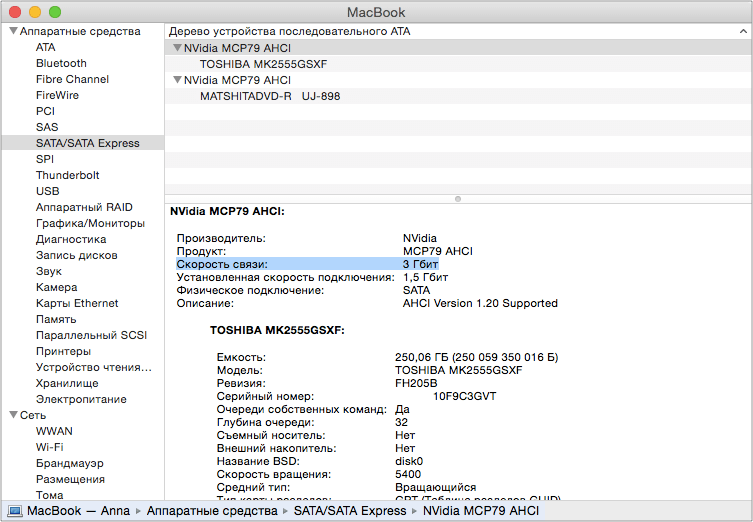Click the serial number 10F9C3GVT
Image resolution: width=753 pixels, height=522 pixels.
(x=464, y=396)
